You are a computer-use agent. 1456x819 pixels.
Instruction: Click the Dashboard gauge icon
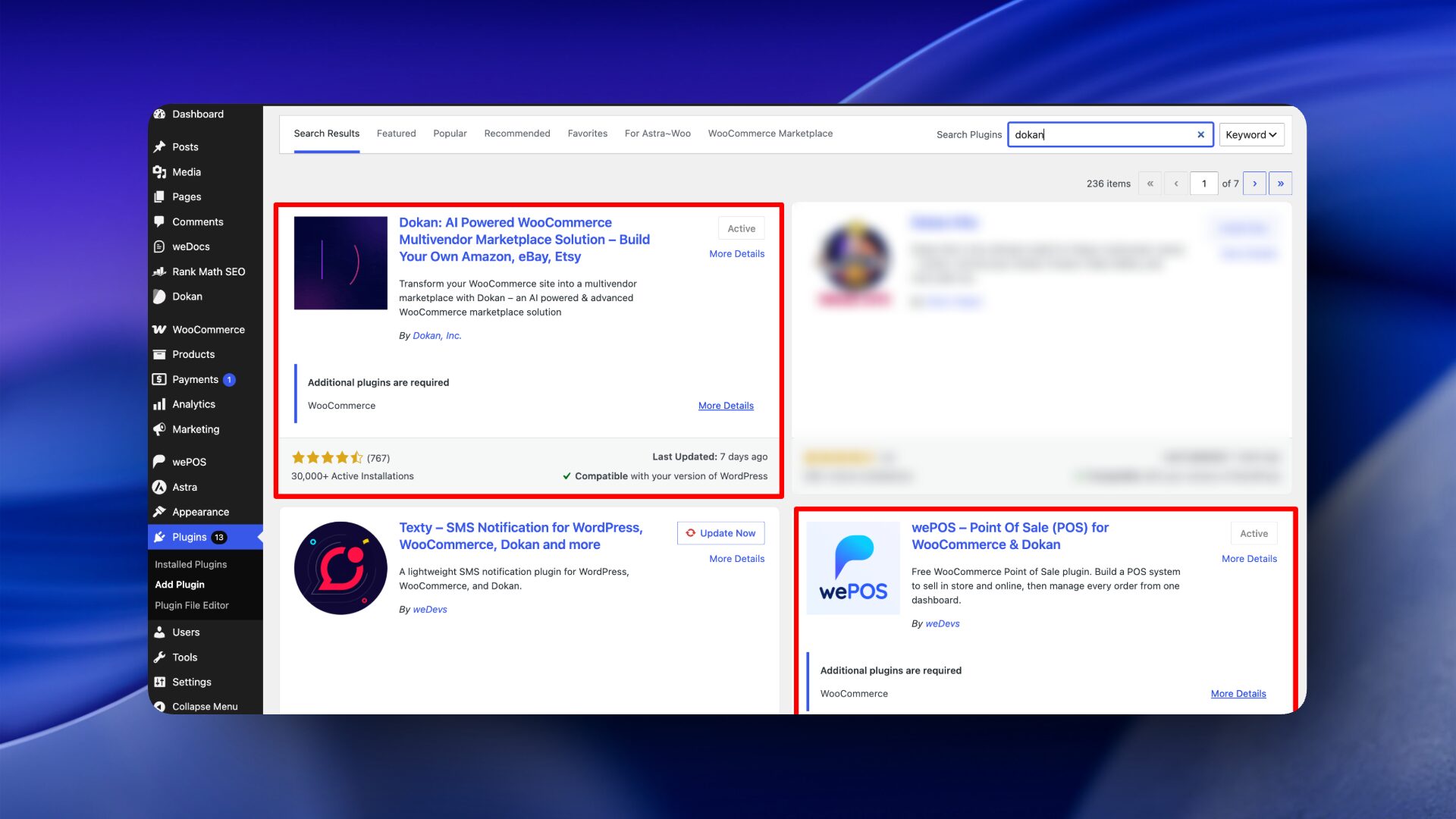[x=159, y=115]
